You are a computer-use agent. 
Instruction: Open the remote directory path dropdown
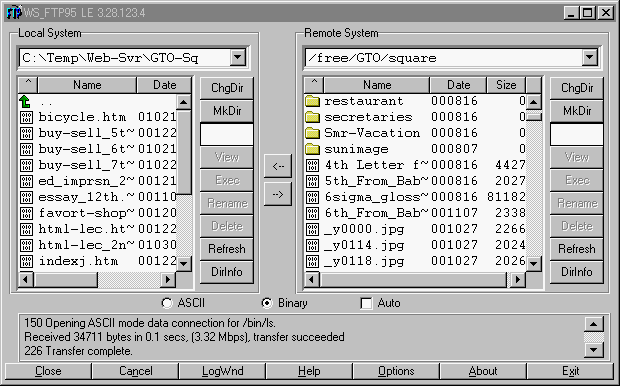point(590,58)
